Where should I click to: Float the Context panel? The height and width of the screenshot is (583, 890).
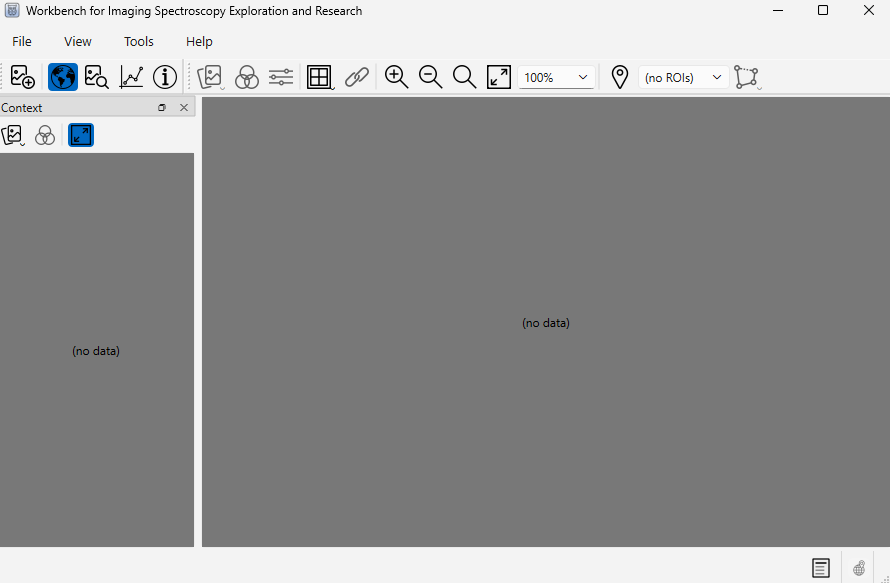click(x=162, y=107)
